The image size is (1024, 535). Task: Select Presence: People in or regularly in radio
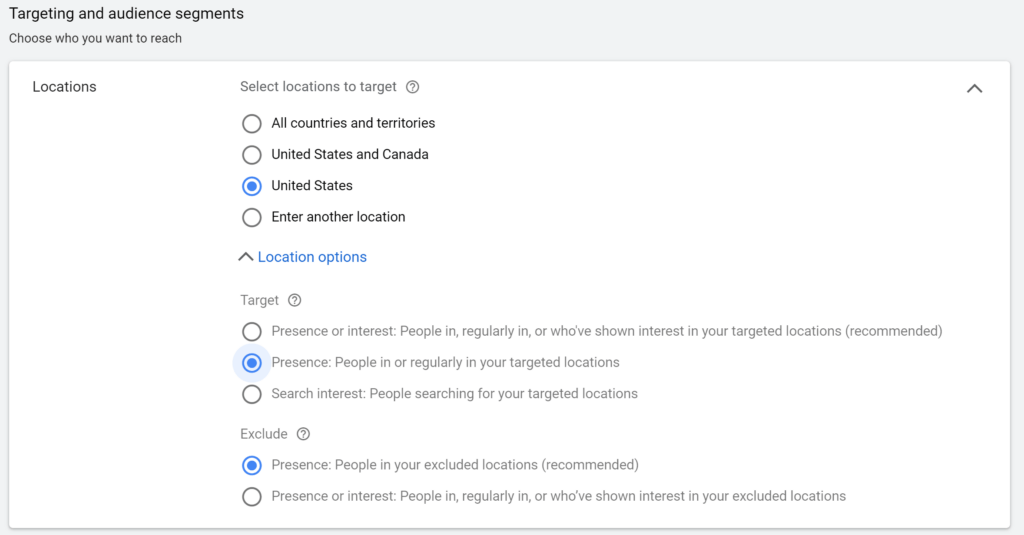coord(251,363)
